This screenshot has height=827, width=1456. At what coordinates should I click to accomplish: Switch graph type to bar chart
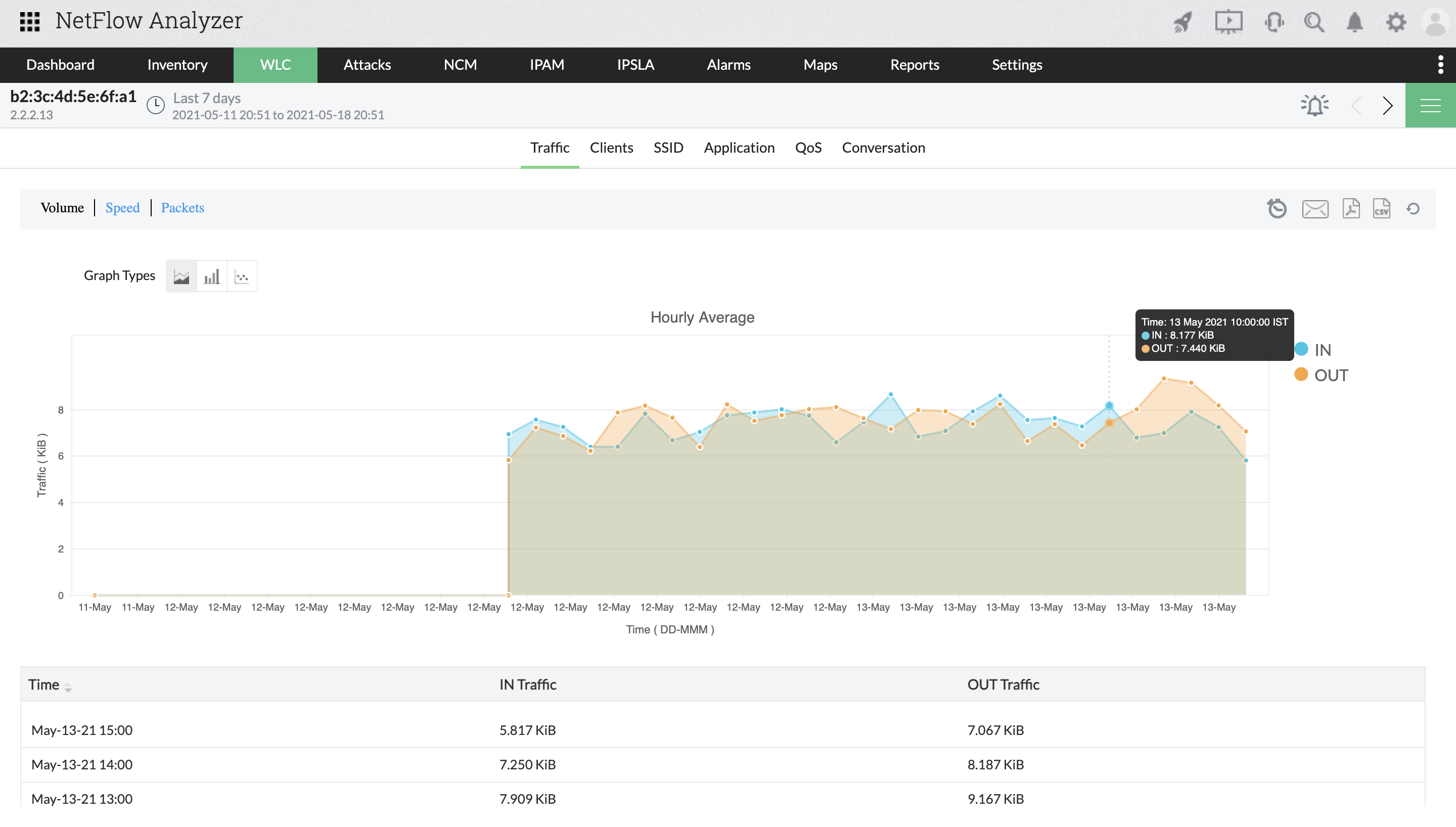tap(211, 277)
